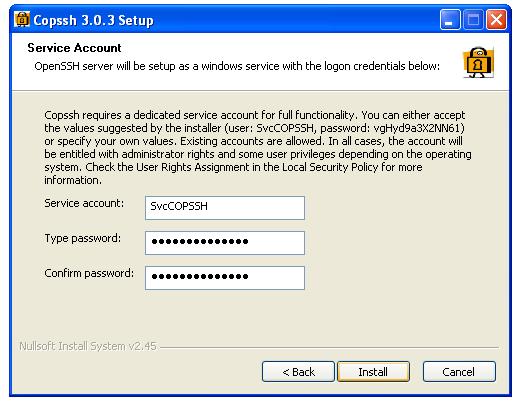Click the Copssh padlock icon in title bar
This screenshot has height=404, width=522.
(22, 19)
